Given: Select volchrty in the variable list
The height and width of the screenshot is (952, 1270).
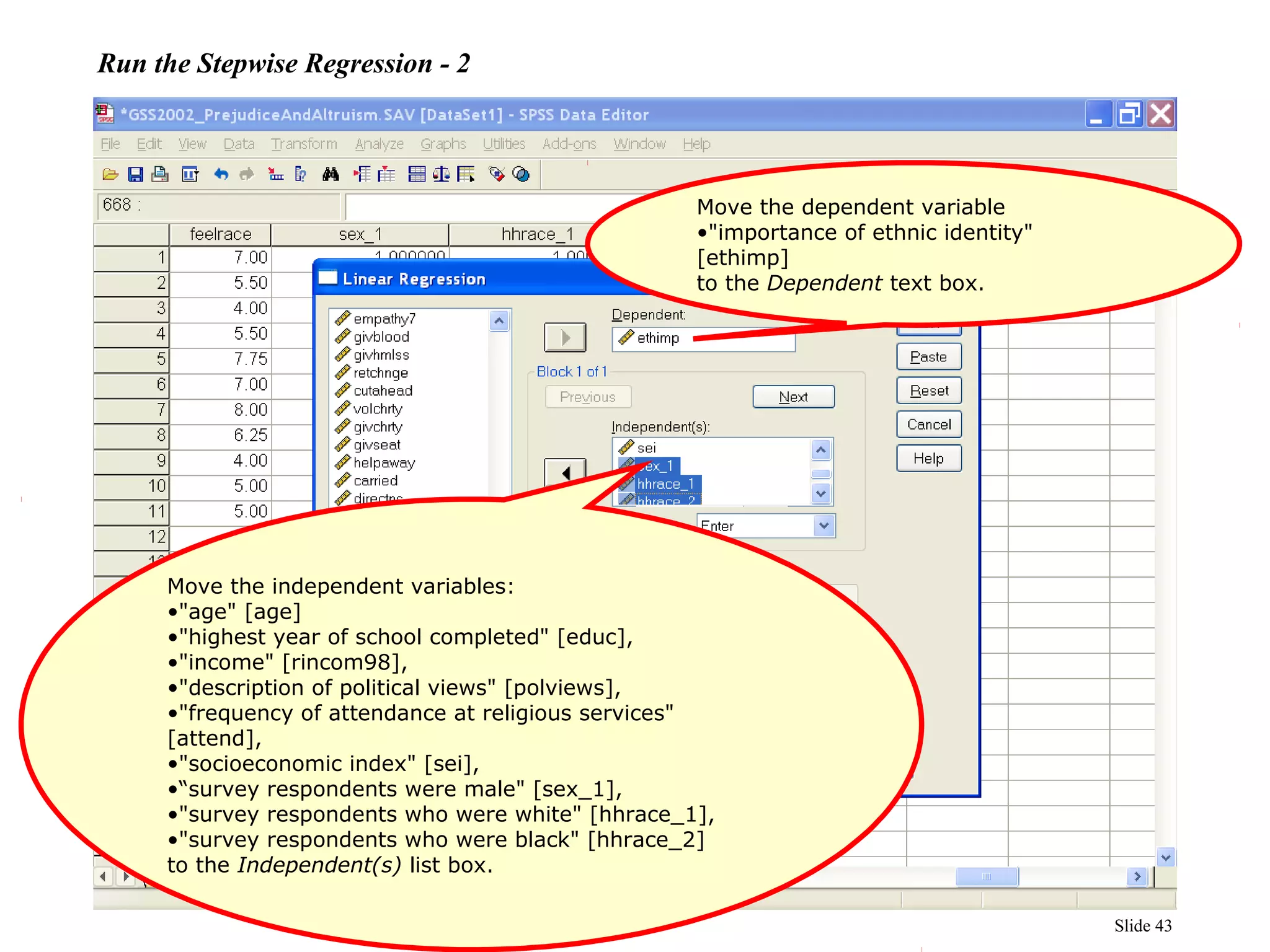Looking at the screenshot, I should pyautogui.click(x=368, y=408).
